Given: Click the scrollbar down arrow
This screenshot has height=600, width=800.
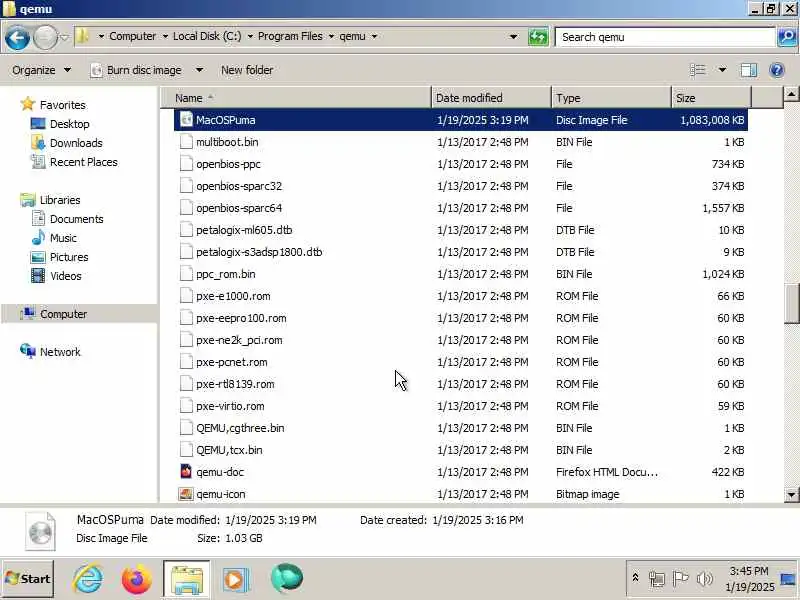Looking at the screenshot, I should tap(791, 494).
